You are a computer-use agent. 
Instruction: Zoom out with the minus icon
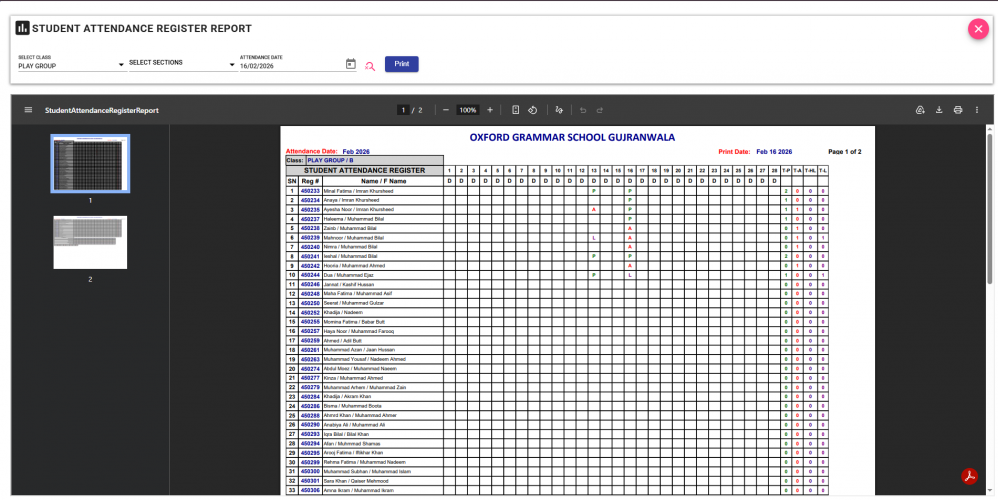click(x=446, y=110)
